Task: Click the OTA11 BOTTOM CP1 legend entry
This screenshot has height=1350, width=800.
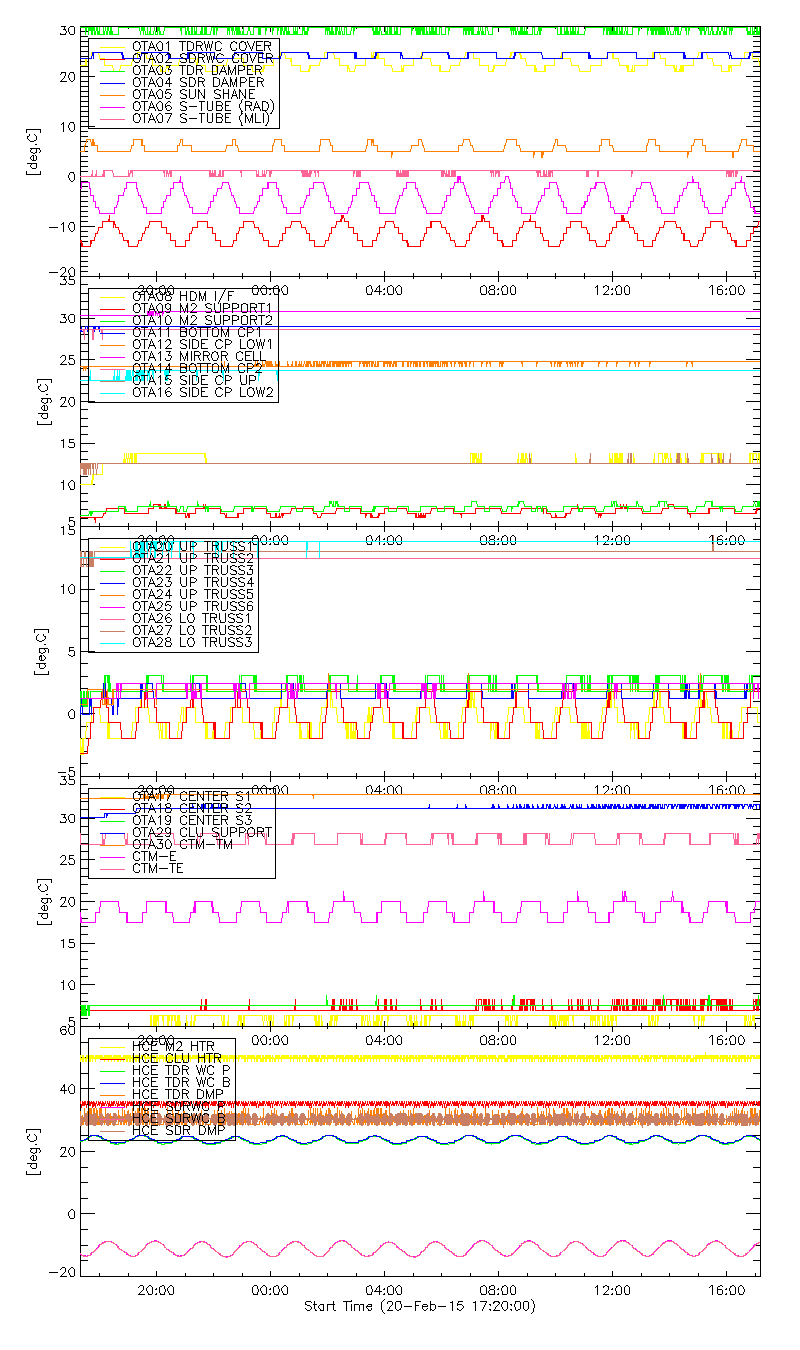Action: [x=197, y=332]
